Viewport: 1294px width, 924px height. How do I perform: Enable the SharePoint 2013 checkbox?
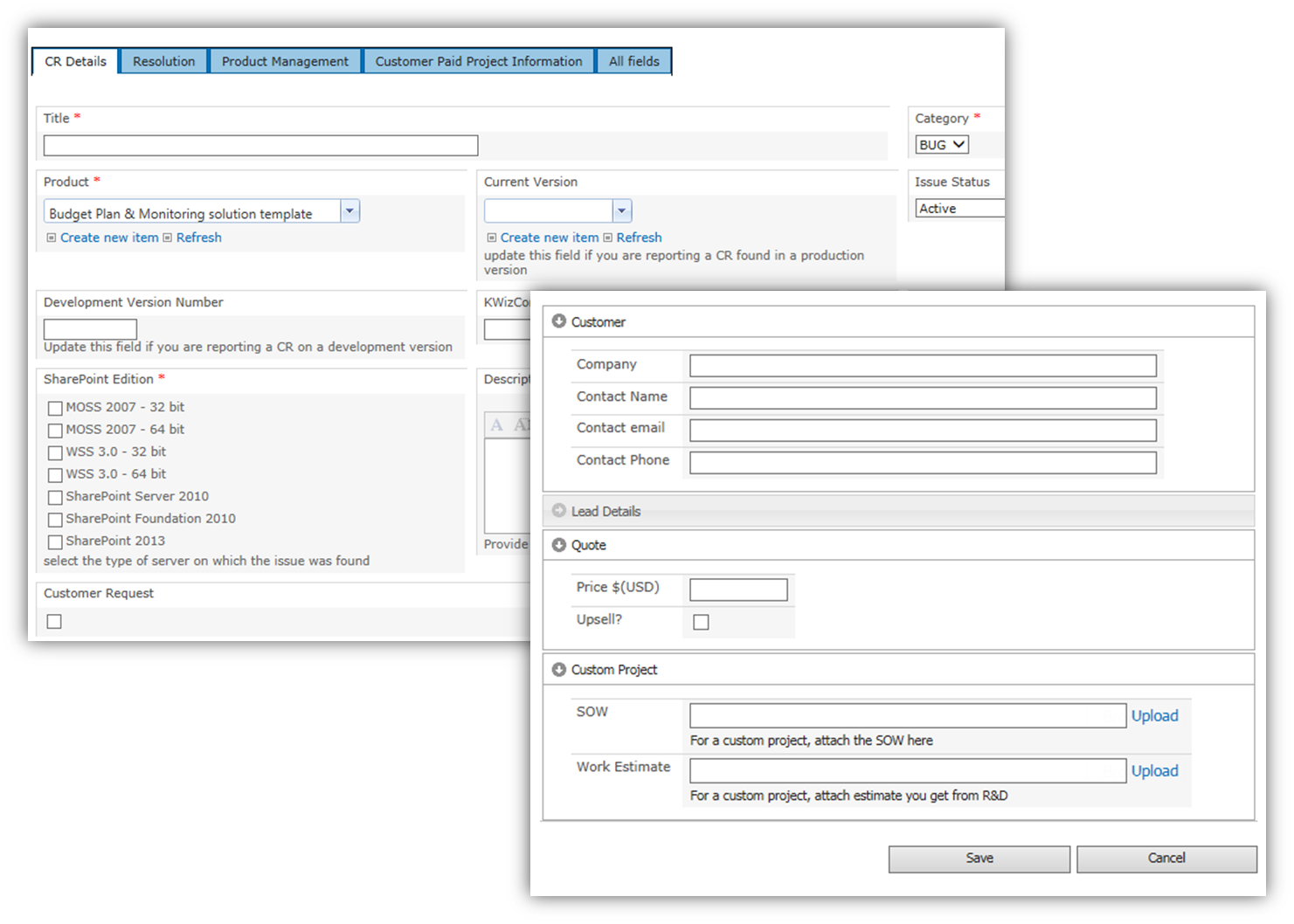(x=55, y=541)
